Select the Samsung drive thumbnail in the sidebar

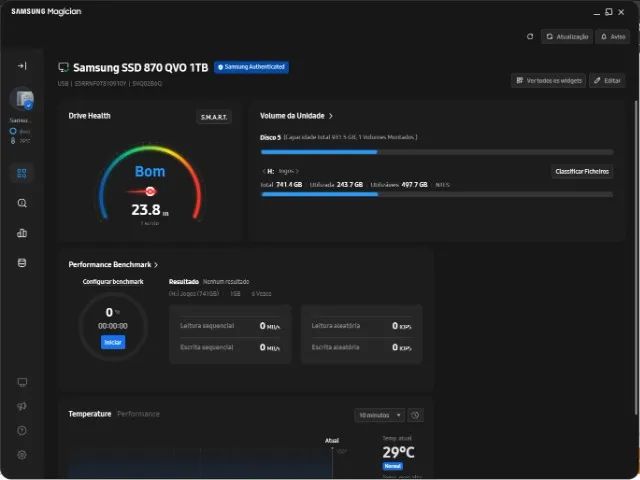pos(22,99)
